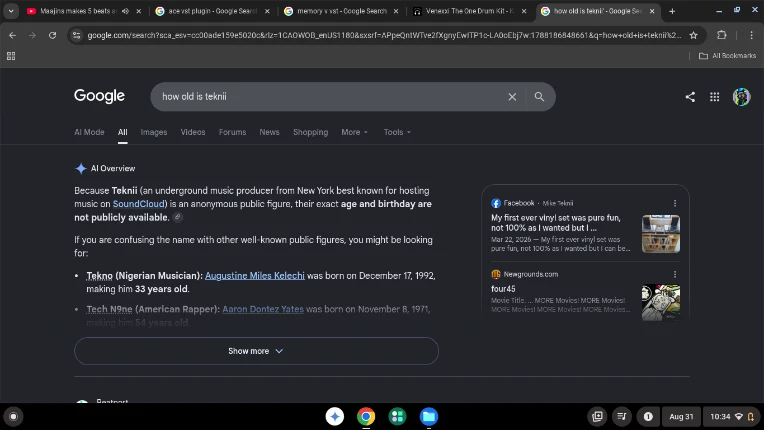Follow the SoundCloud link
Image resolution: width=764 pixels, height=430 pixels.
(138, 204)
